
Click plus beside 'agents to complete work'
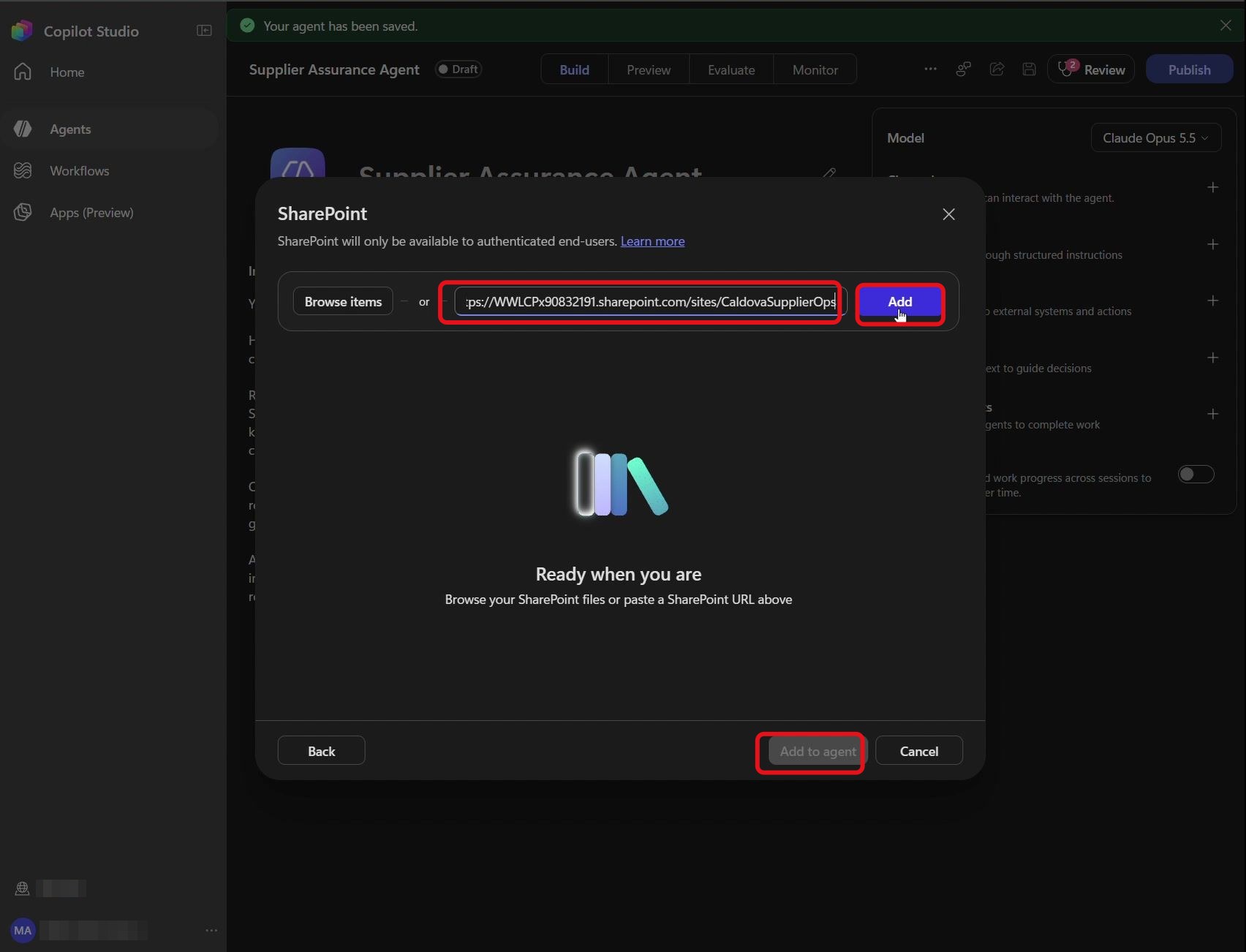(1212, 414)
